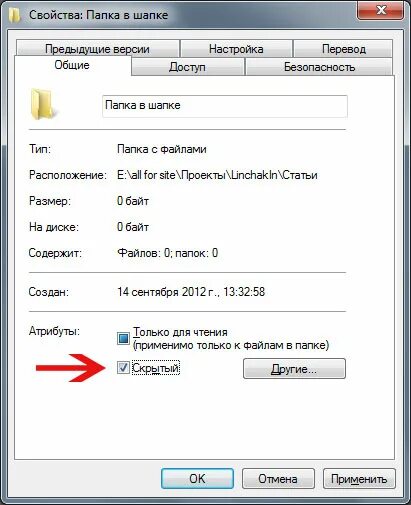Click the 'Другие...' attributes button
The height and width of the screenshot is (505, 411).
tap(294, 369)
